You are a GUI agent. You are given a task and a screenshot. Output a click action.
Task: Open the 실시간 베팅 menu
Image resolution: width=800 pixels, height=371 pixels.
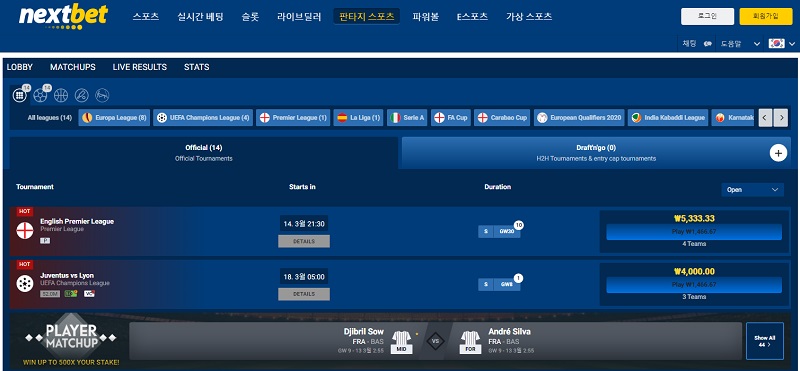tap(200, 16)
